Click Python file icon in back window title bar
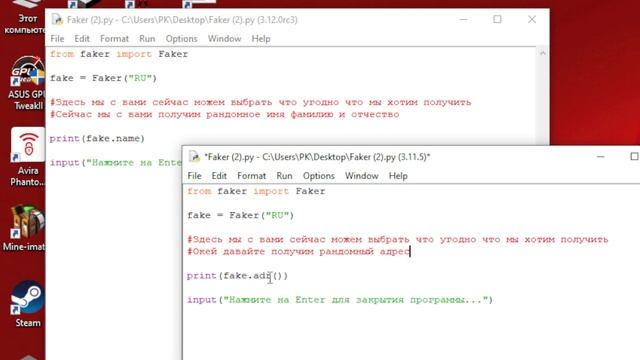Viewport: 640px width, 360px height. coord(57,20)
